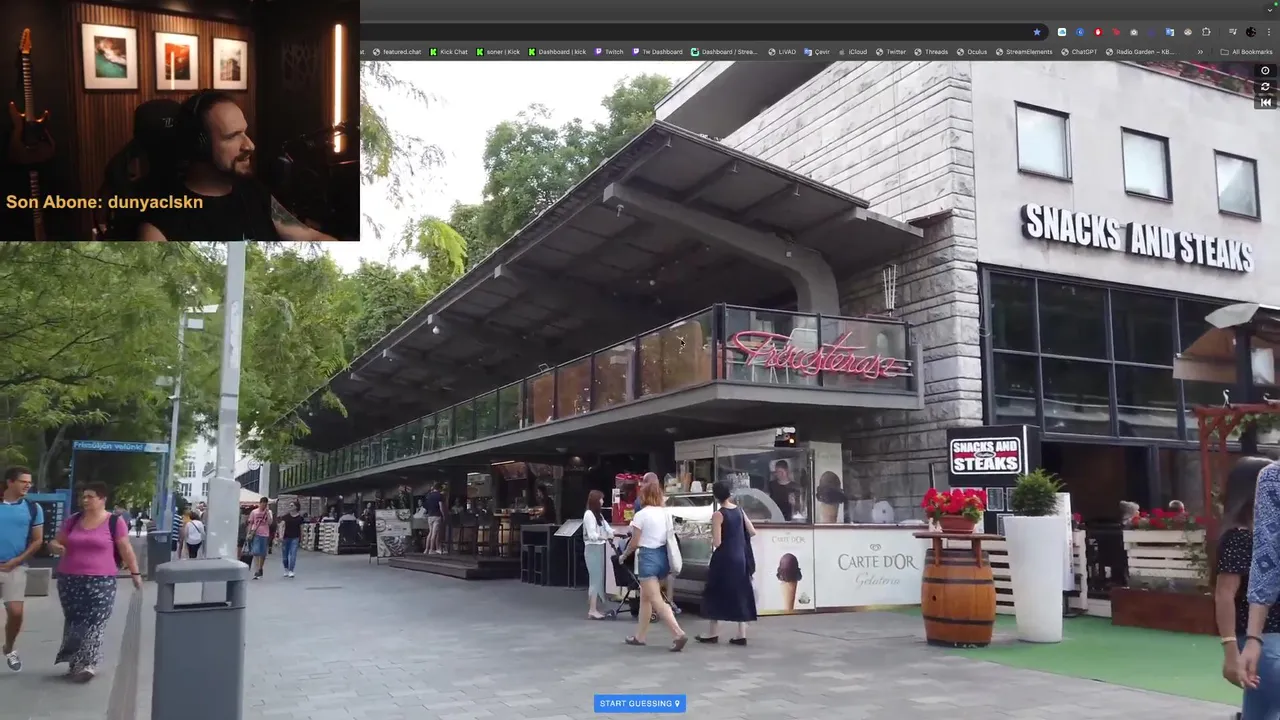
Task: Open the Dashboard | kick bookmark
Action: (x=557, y=52)
